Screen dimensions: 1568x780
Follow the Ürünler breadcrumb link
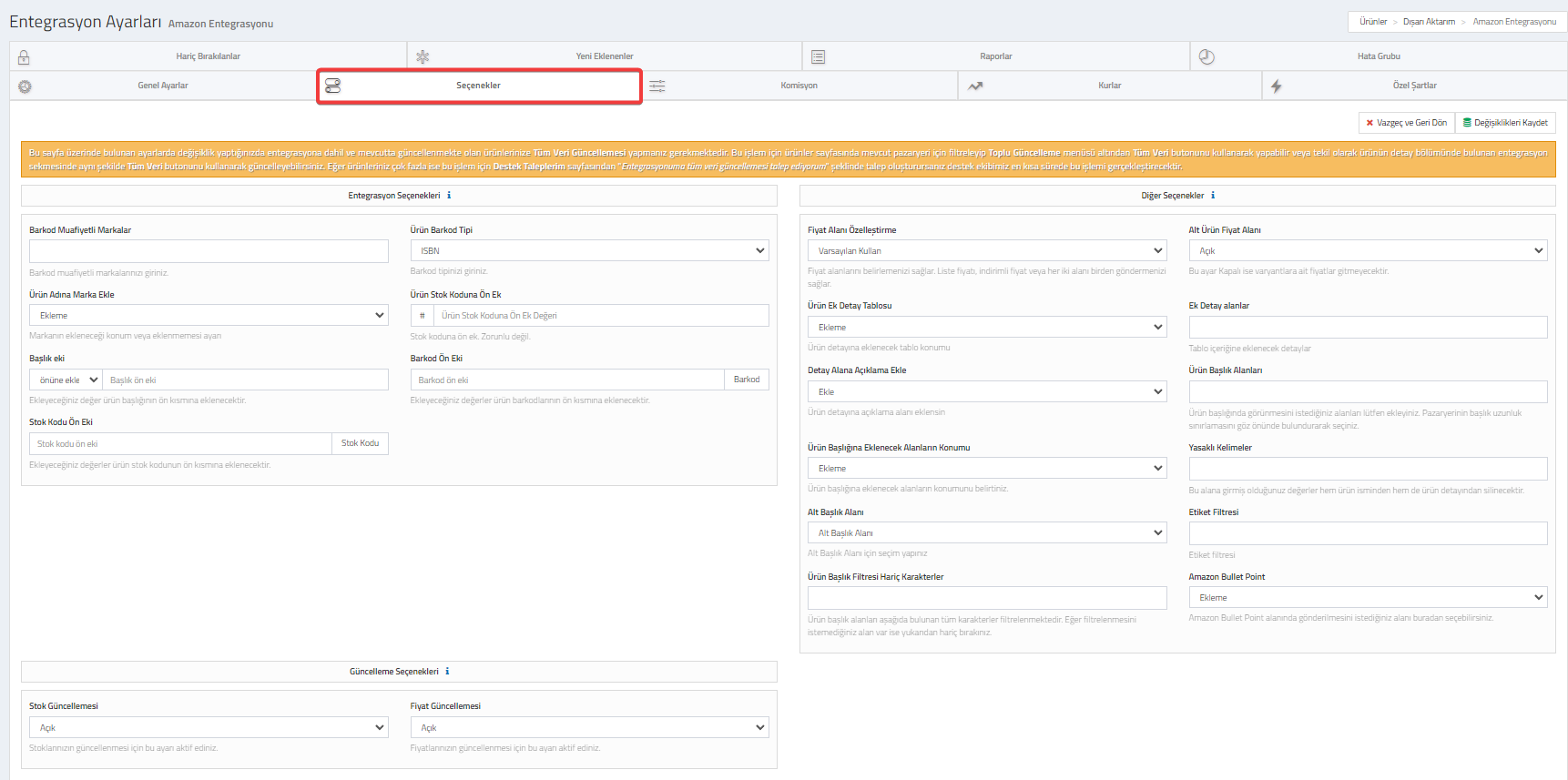1373,22
